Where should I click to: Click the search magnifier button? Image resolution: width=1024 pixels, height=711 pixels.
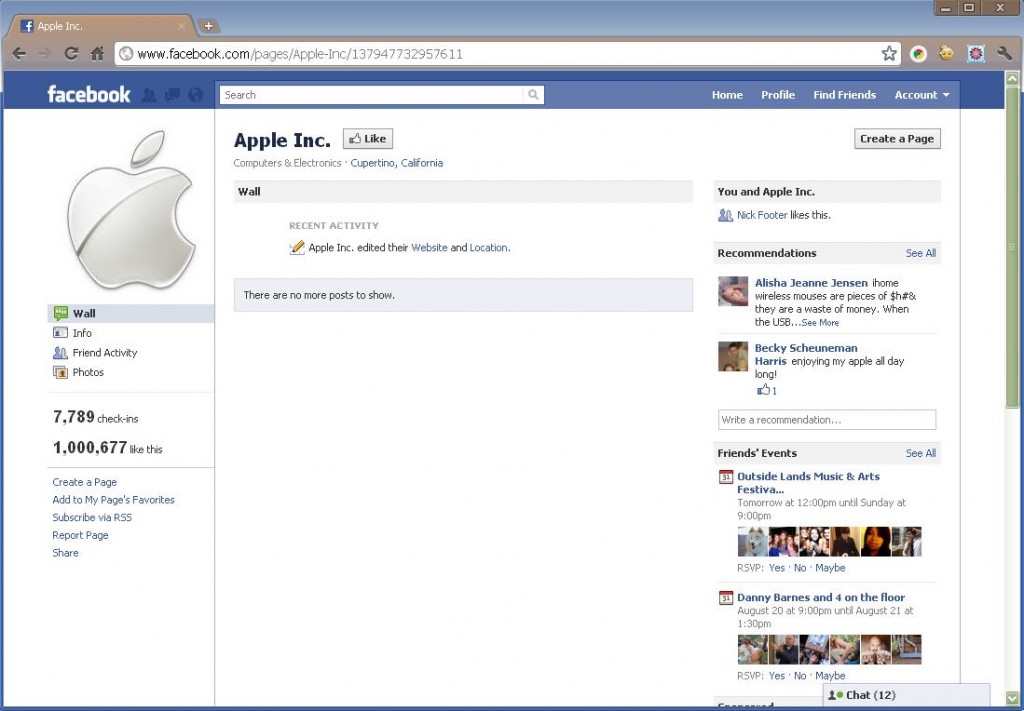(x=534, y=95)
